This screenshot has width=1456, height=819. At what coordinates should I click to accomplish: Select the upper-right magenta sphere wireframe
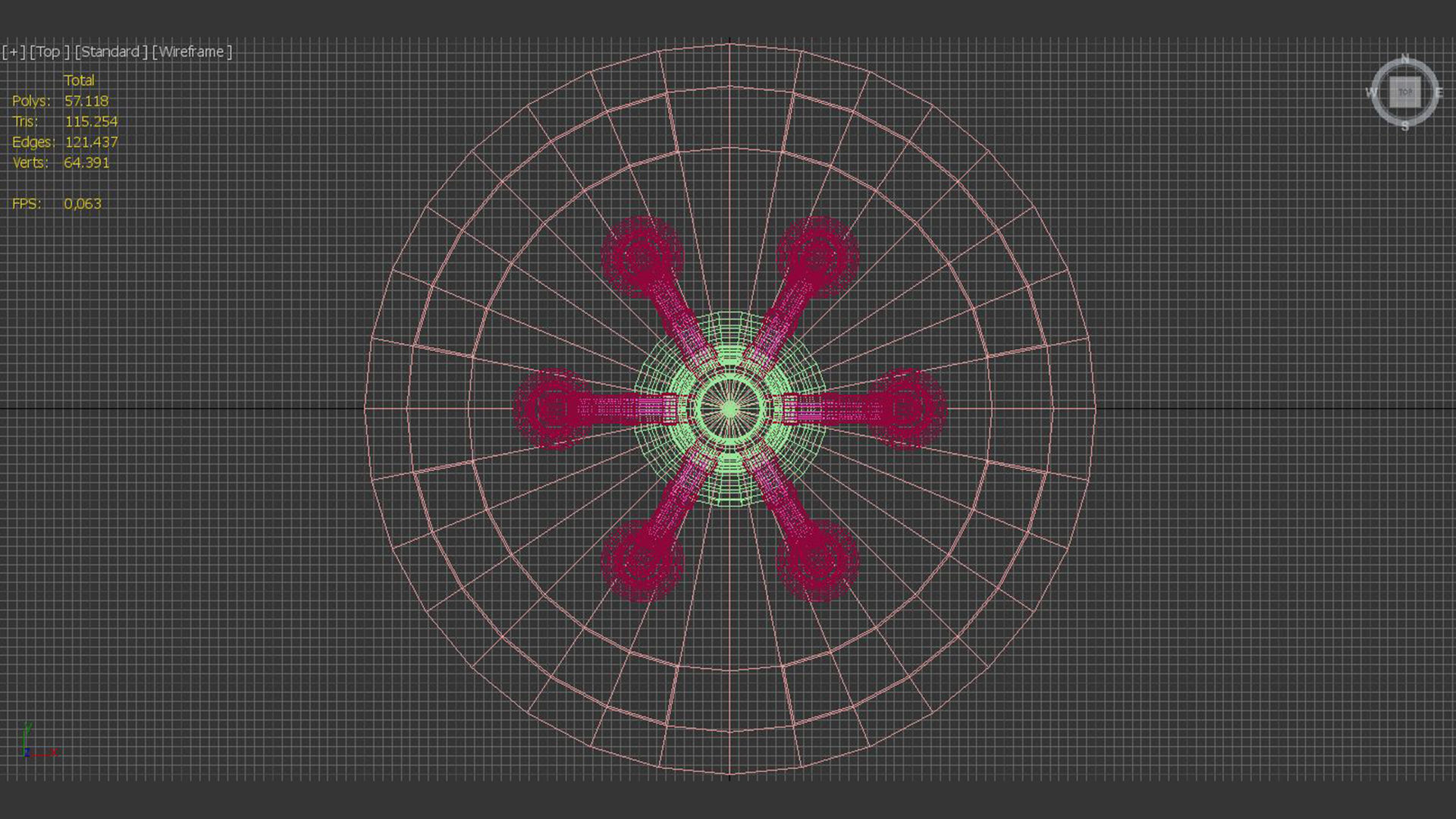pos(817,257)
